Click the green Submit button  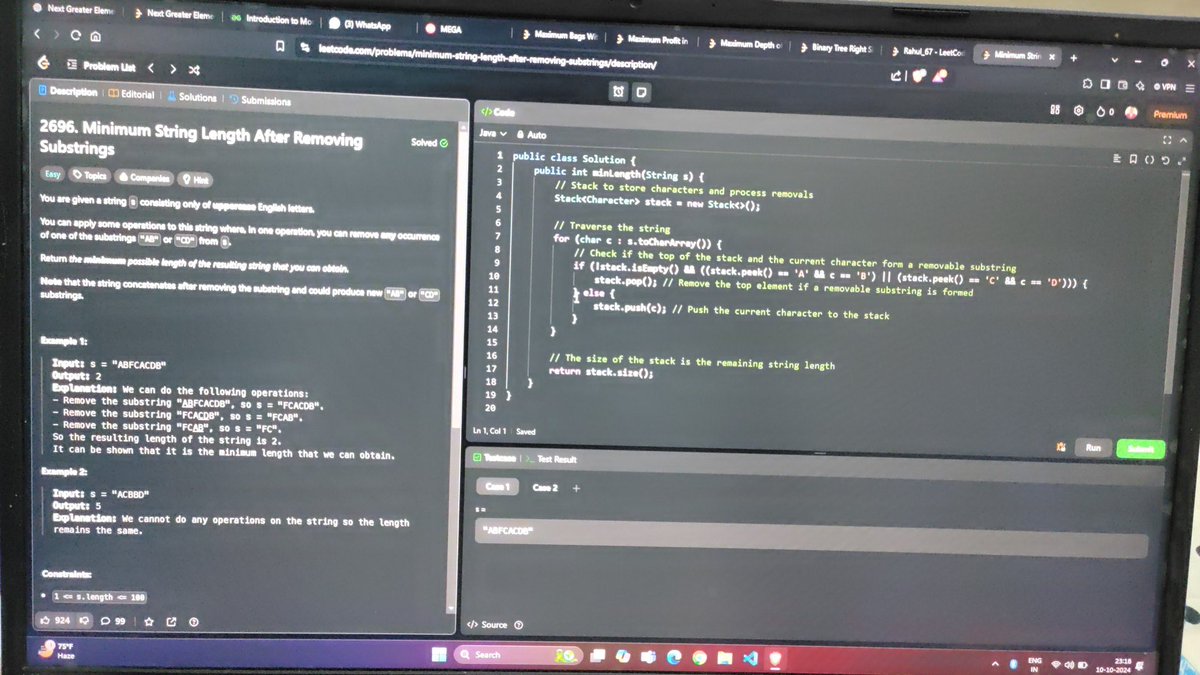1140,449
